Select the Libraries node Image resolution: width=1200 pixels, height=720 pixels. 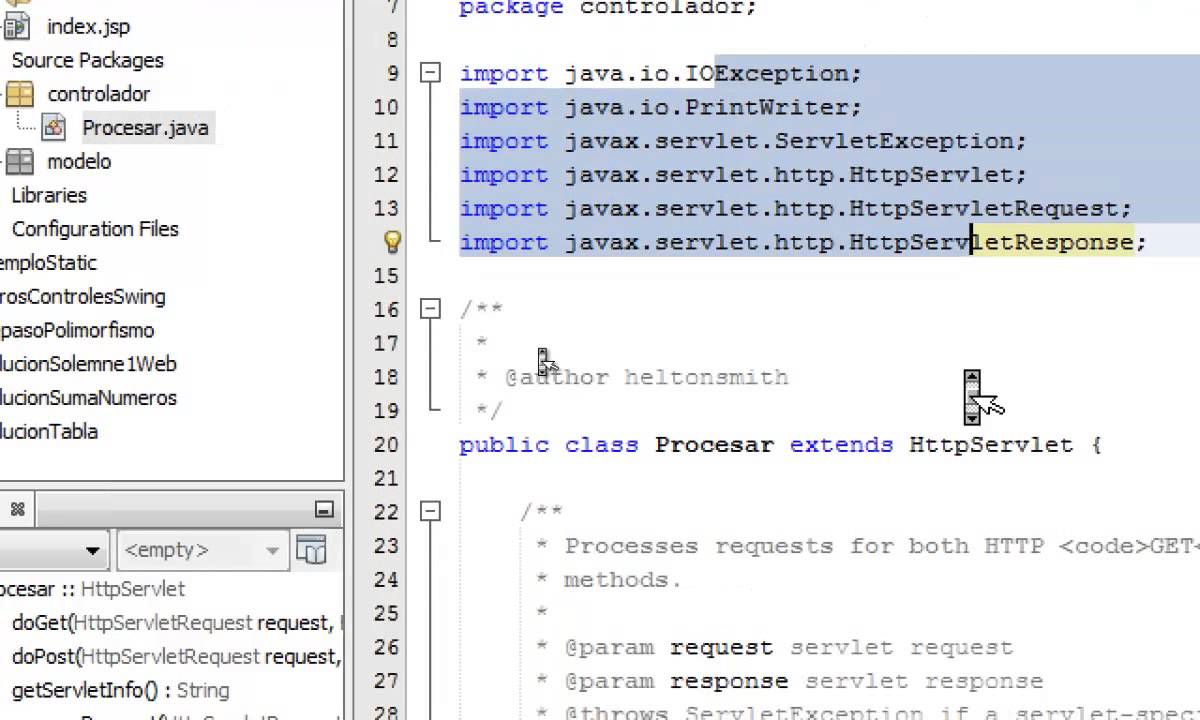click(x=49, y=195)
